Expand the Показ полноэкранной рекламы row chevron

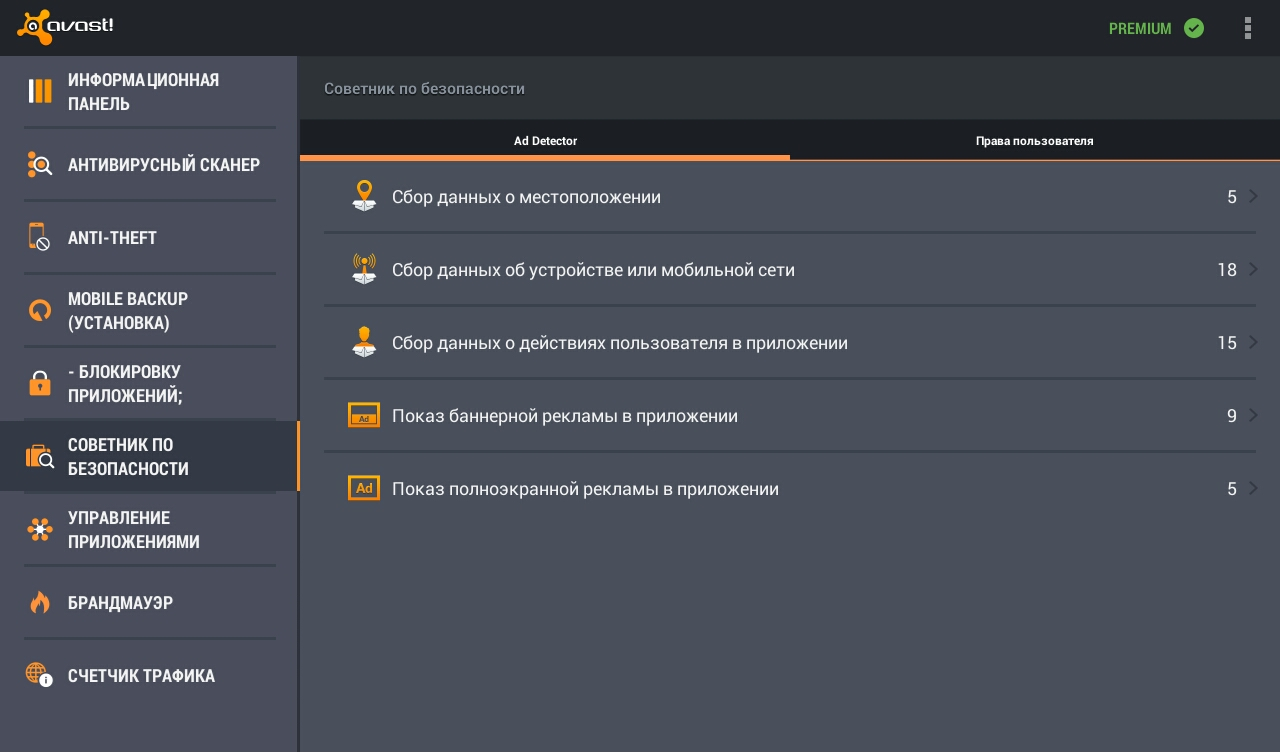[x=1253, y=488]
